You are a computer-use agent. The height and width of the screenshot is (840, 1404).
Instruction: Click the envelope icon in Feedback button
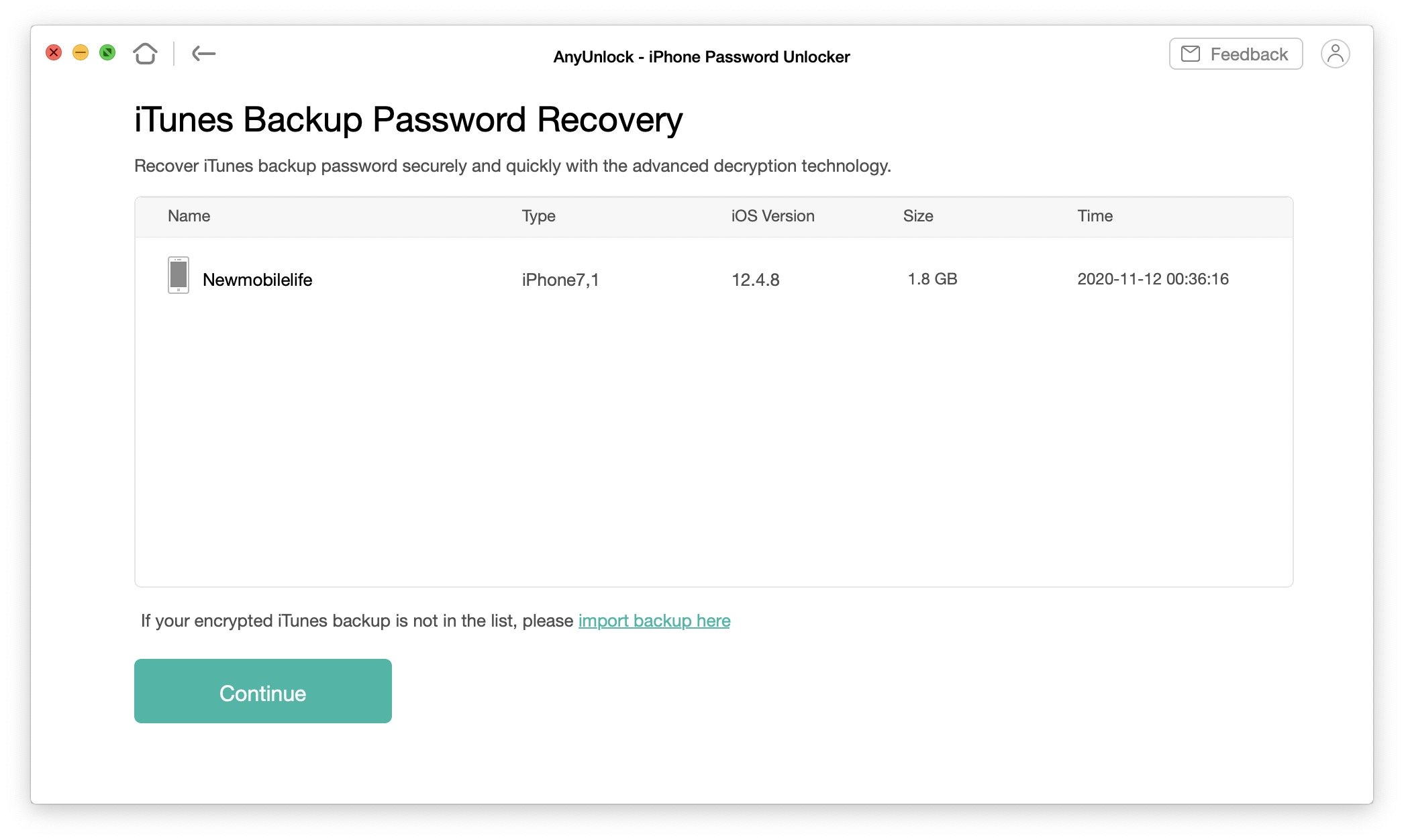pos(1191,53)
